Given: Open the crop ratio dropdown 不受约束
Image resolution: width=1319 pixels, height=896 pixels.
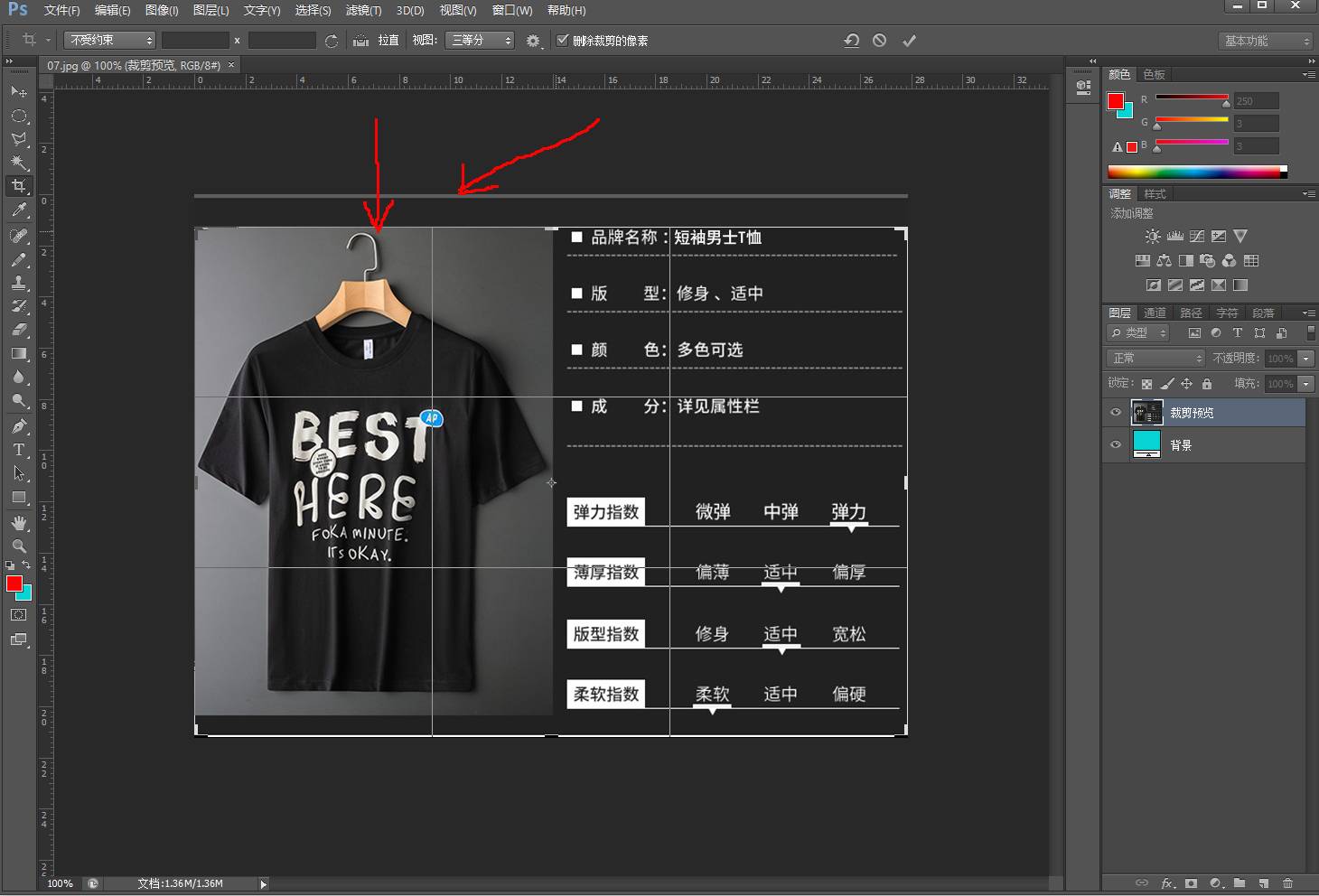Looking at the screenshot, I should 109,41.
